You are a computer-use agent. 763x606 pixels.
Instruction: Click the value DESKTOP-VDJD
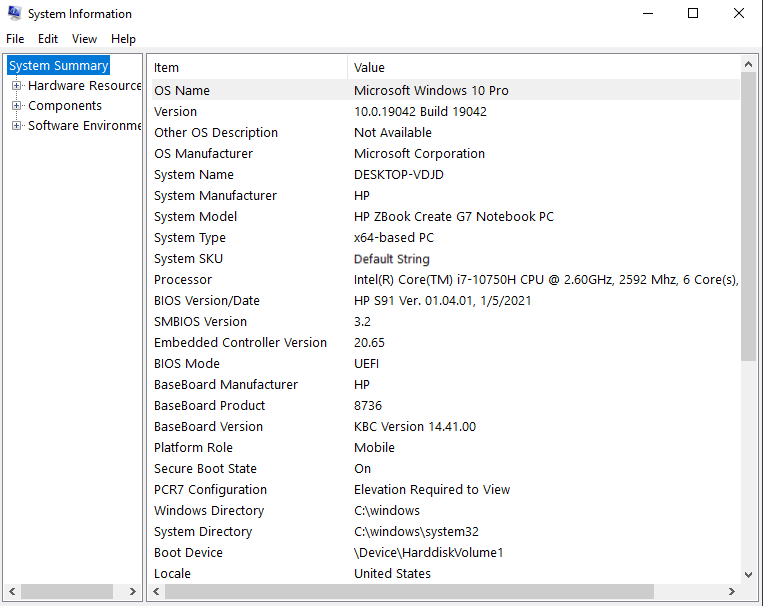tap(399, 174)
